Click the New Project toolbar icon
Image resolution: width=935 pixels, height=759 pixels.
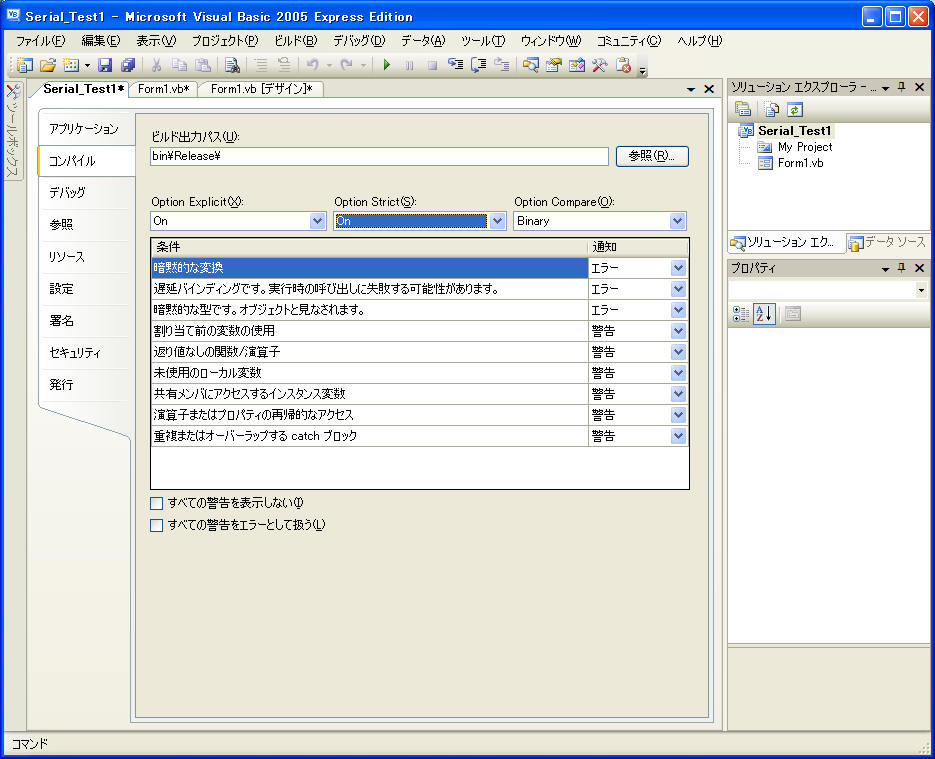(25, 65)
